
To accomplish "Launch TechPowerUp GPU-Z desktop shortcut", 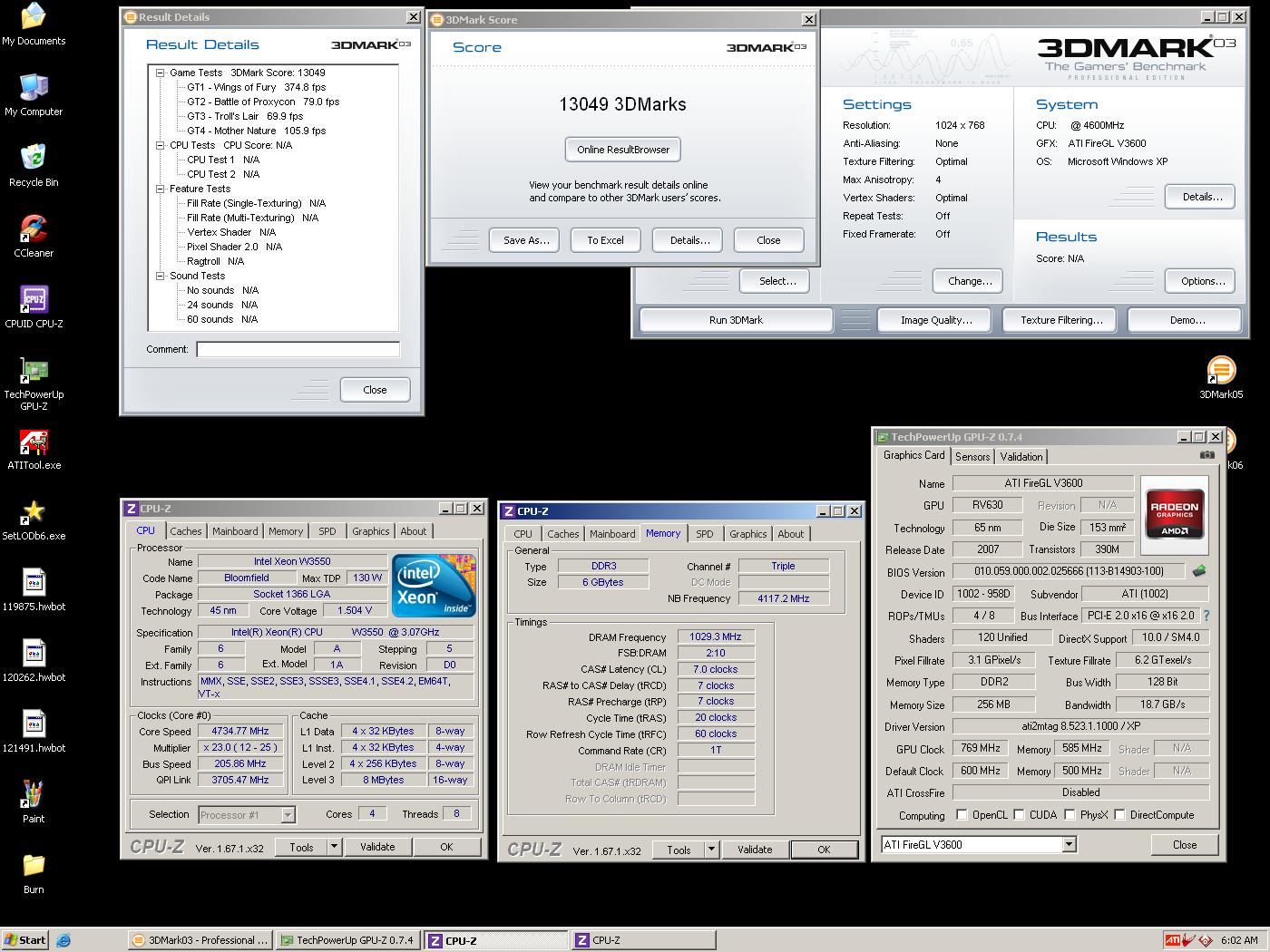I will (x=34, y=384).
